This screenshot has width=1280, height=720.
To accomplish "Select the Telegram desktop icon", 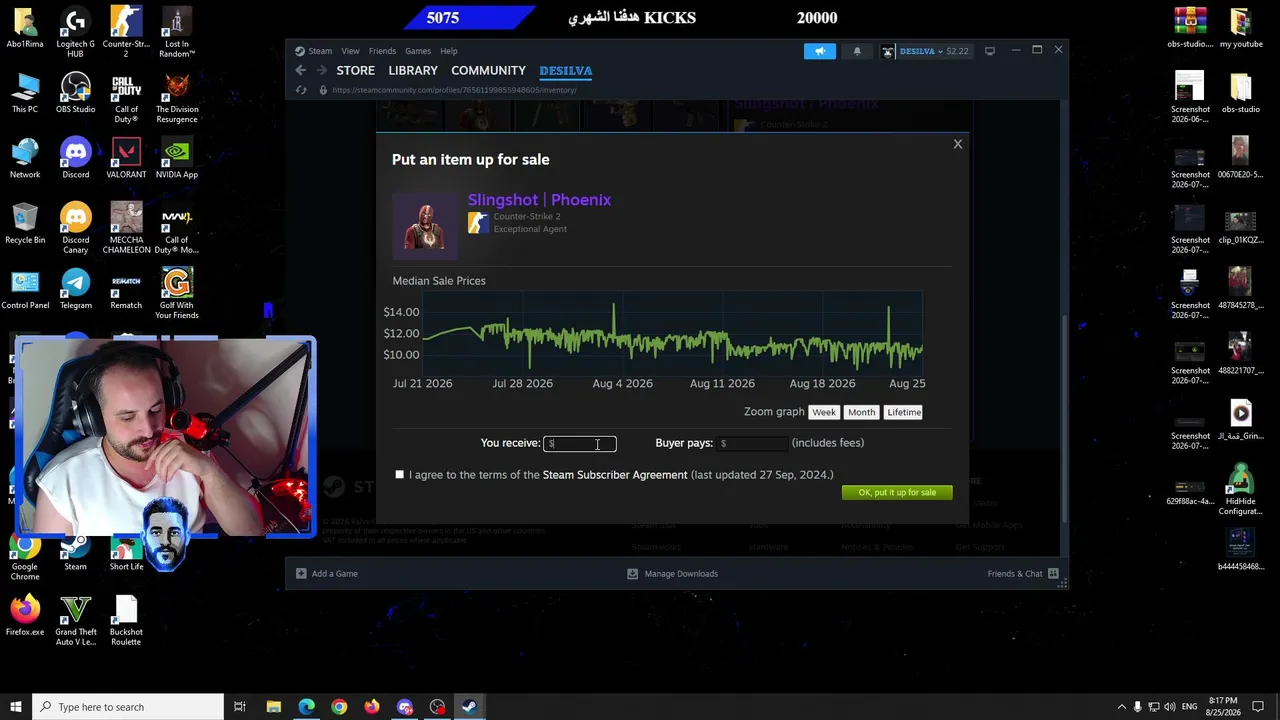I will click(x=75, y=290).
